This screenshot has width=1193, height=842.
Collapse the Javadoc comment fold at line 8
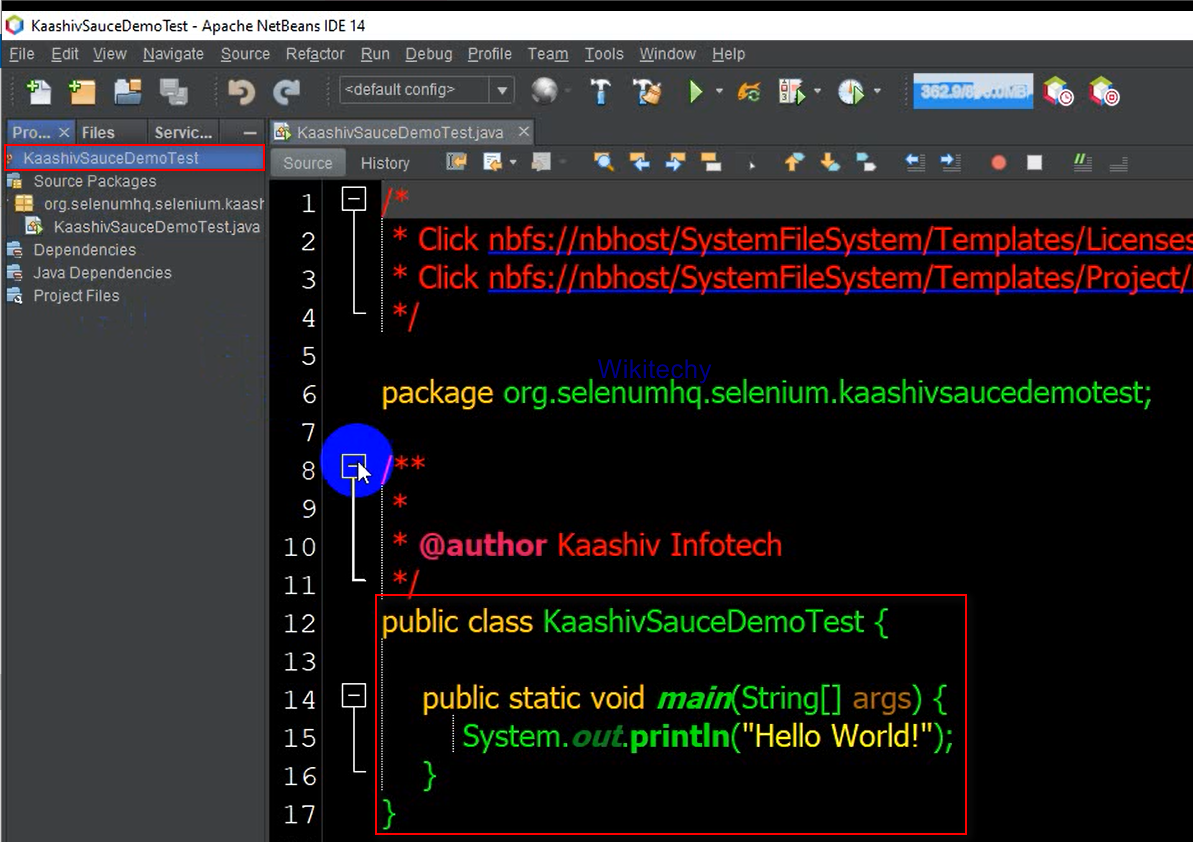pos(354,466)
